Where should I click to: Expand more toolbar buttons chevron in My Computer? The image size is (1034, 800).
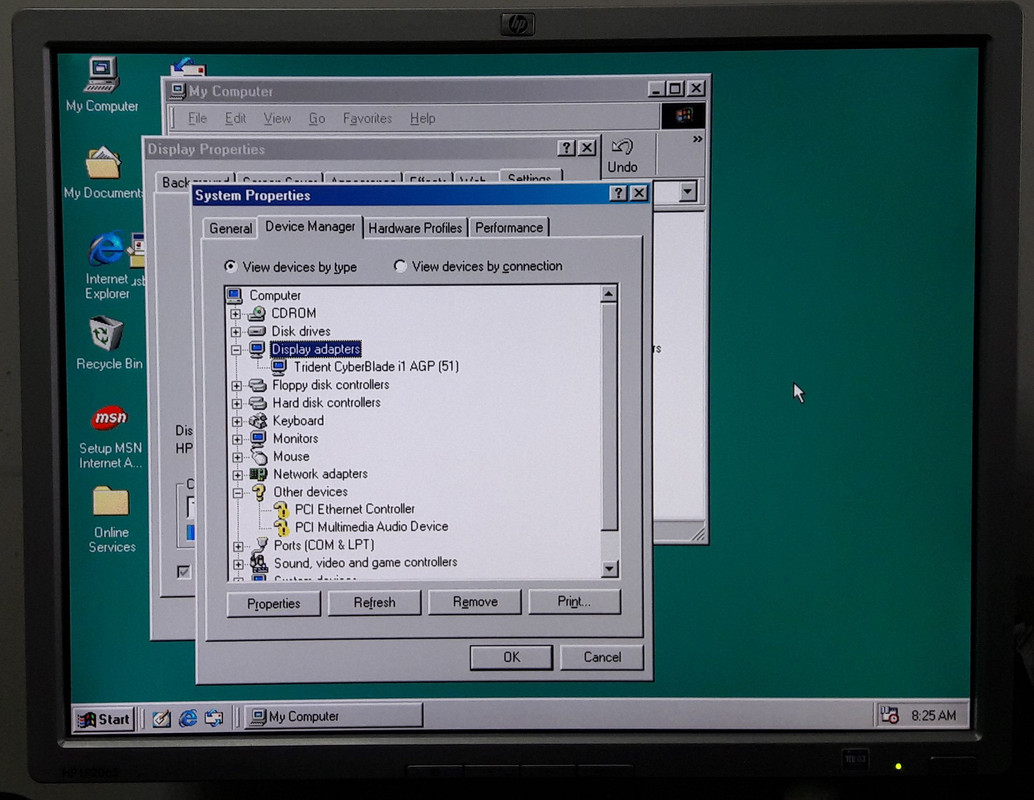697,139
